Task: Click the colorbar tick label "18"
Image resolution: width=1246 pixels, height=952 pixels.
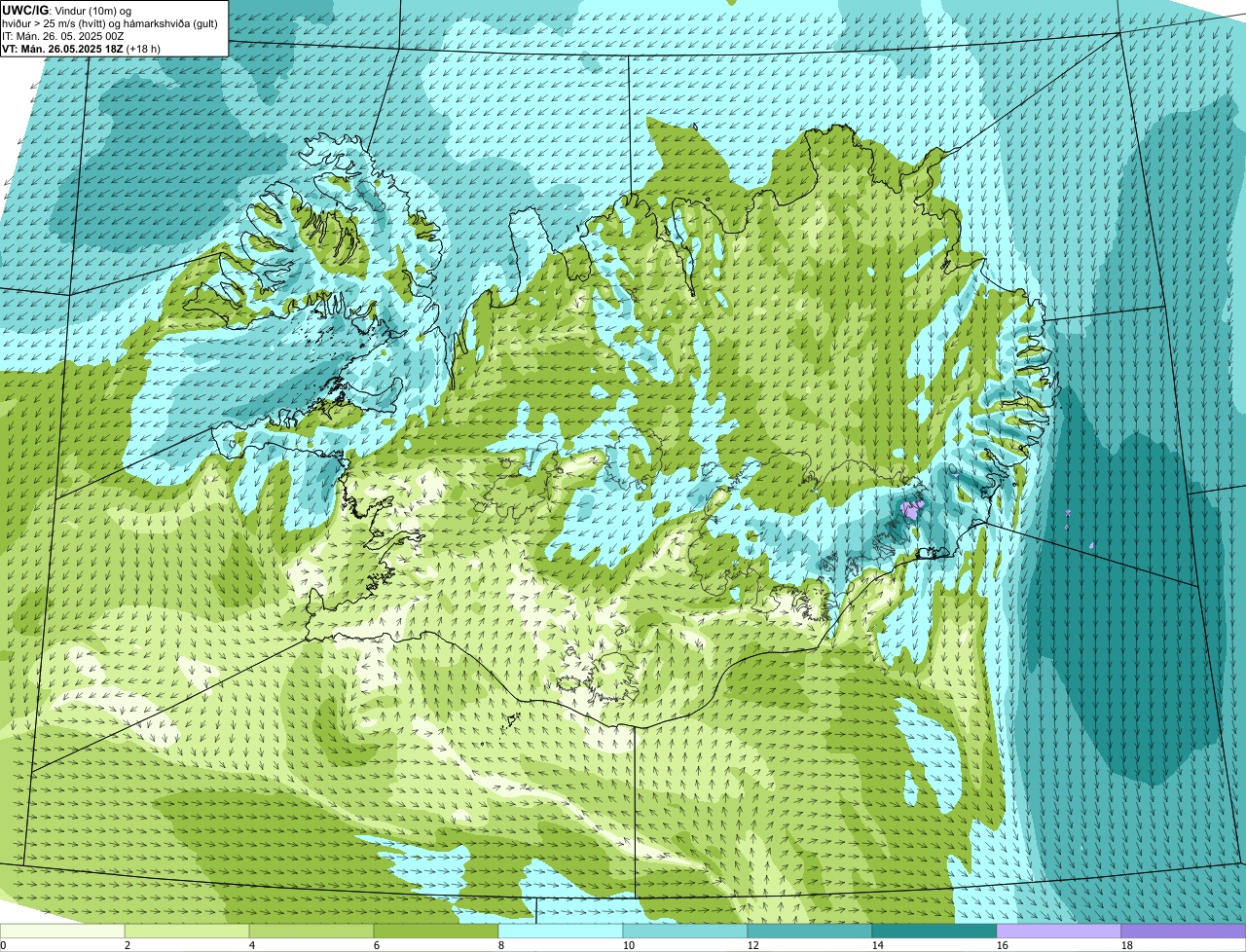Action: tap(1127, 945)
